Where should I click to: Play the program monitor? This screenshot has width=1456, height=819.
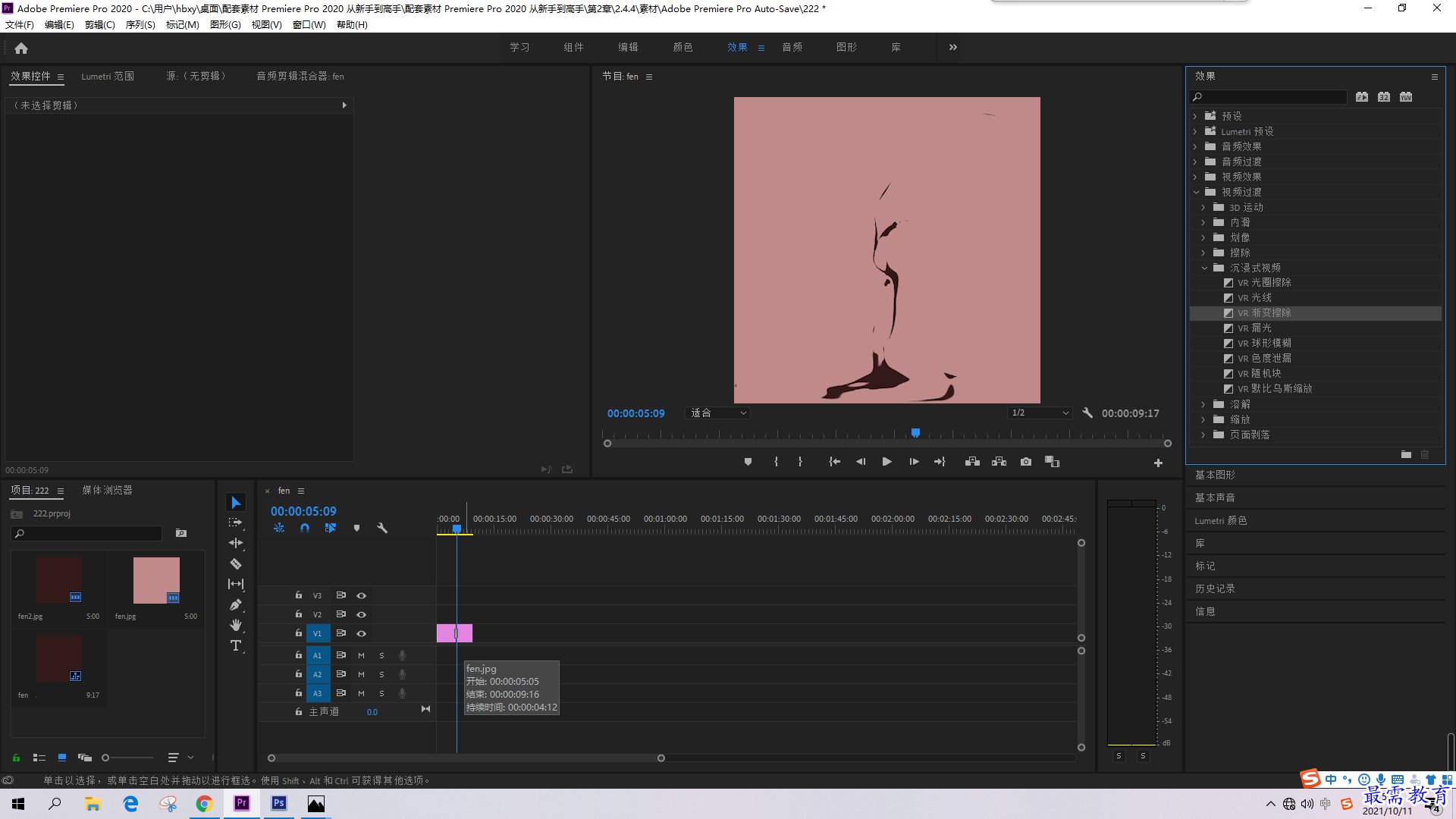point(886,462)
